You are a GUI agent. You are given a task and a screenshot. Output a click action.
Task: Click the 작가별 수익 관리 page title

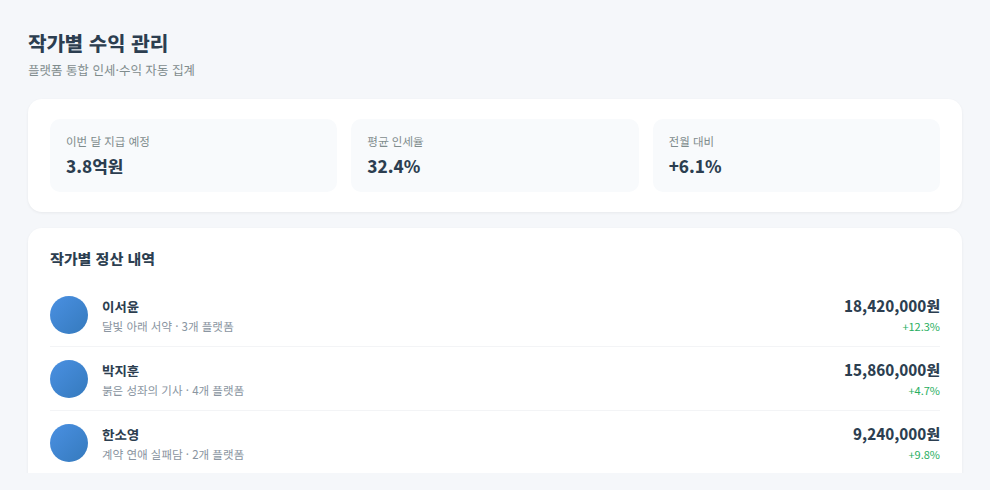tap(98, 44)
